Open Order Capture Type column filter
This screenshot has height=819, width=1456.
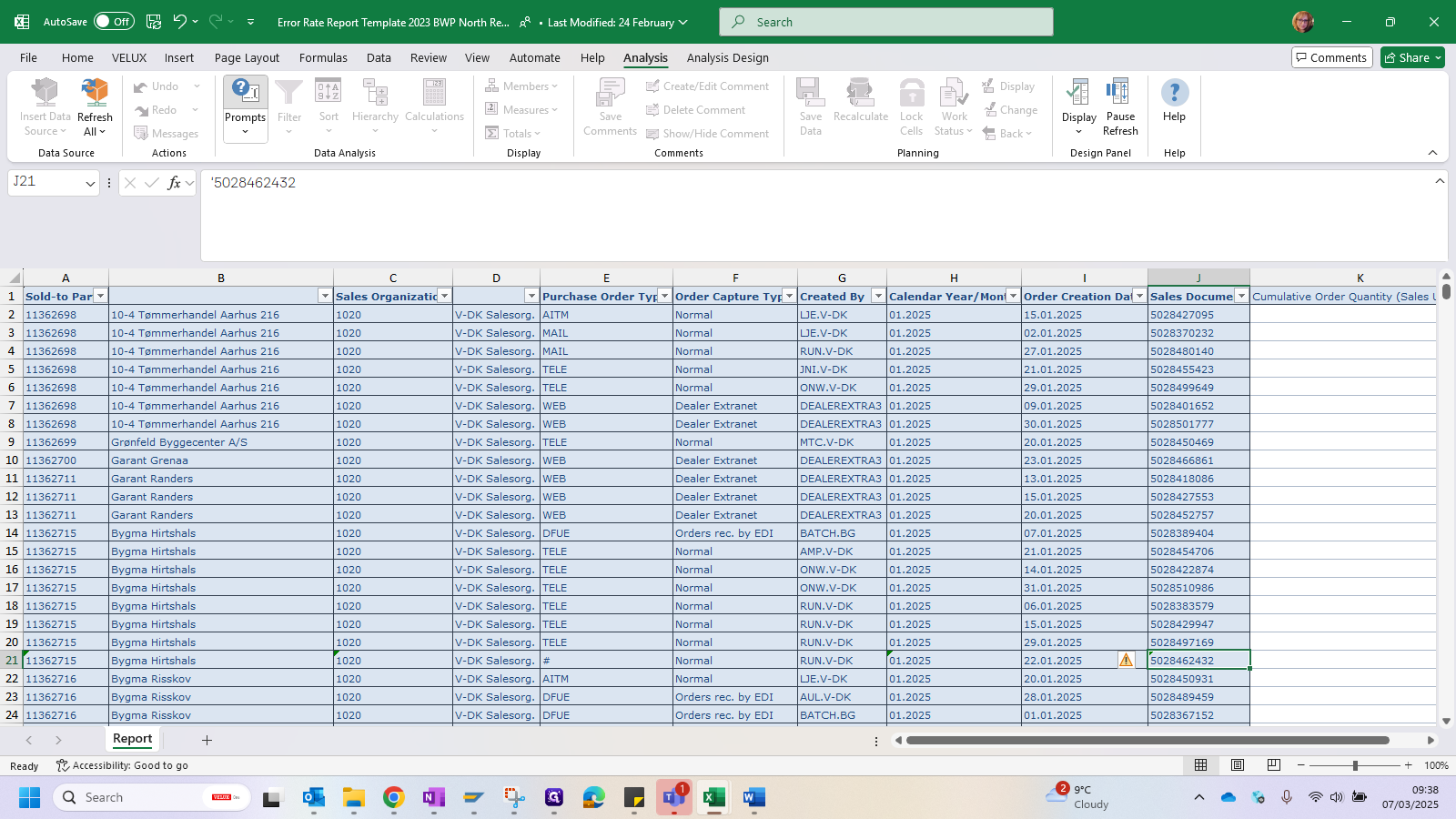(789, 296)
